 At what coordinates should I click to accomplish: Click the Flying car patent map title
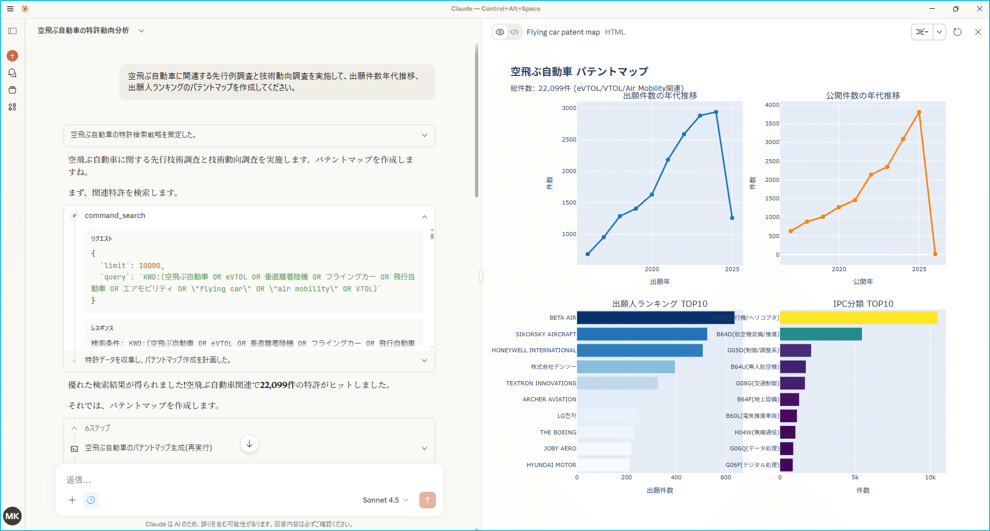coord(563,32)
